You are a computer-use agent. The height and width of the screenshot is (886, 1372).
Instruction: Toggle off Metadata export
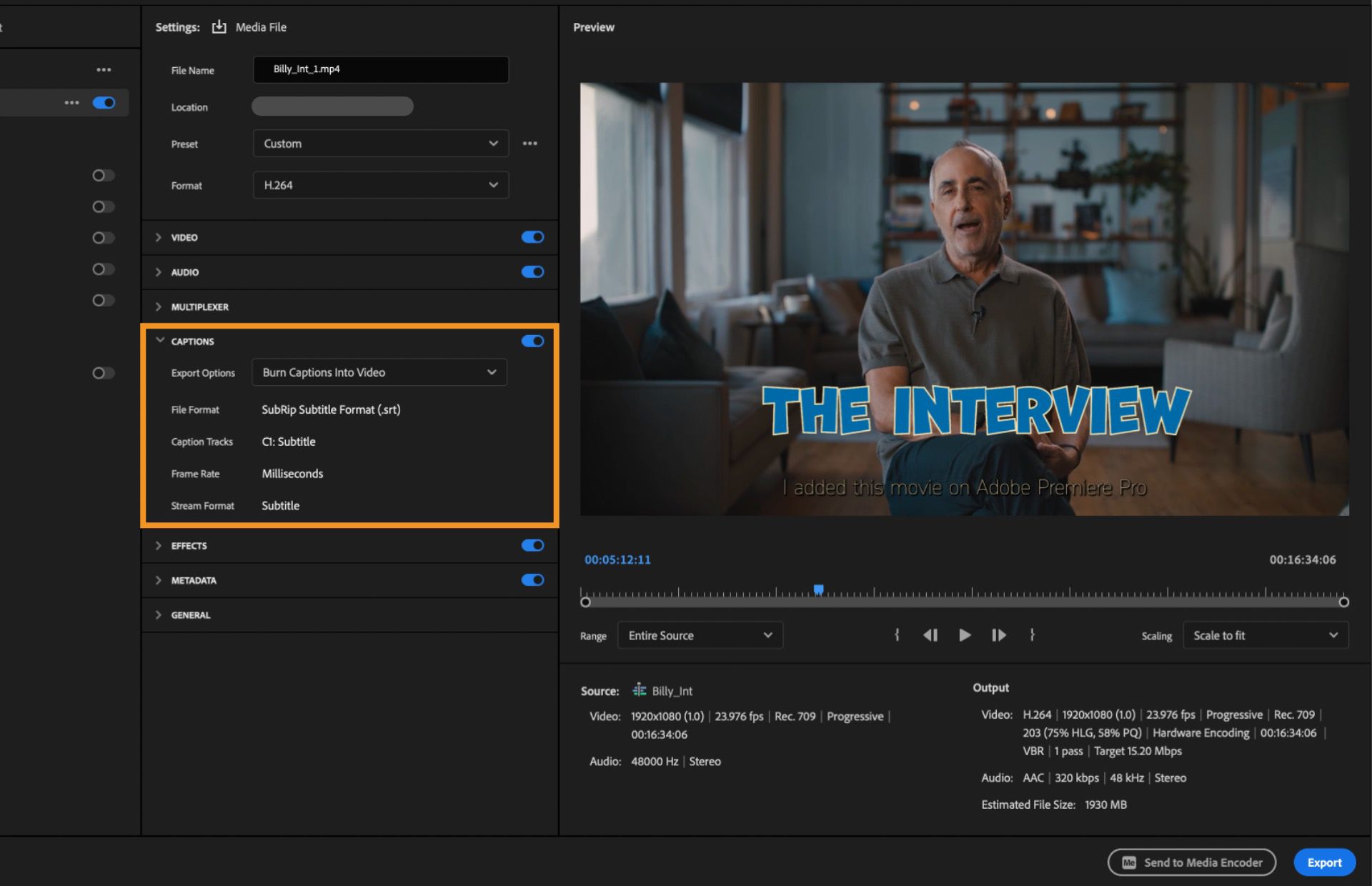[532, 579]
